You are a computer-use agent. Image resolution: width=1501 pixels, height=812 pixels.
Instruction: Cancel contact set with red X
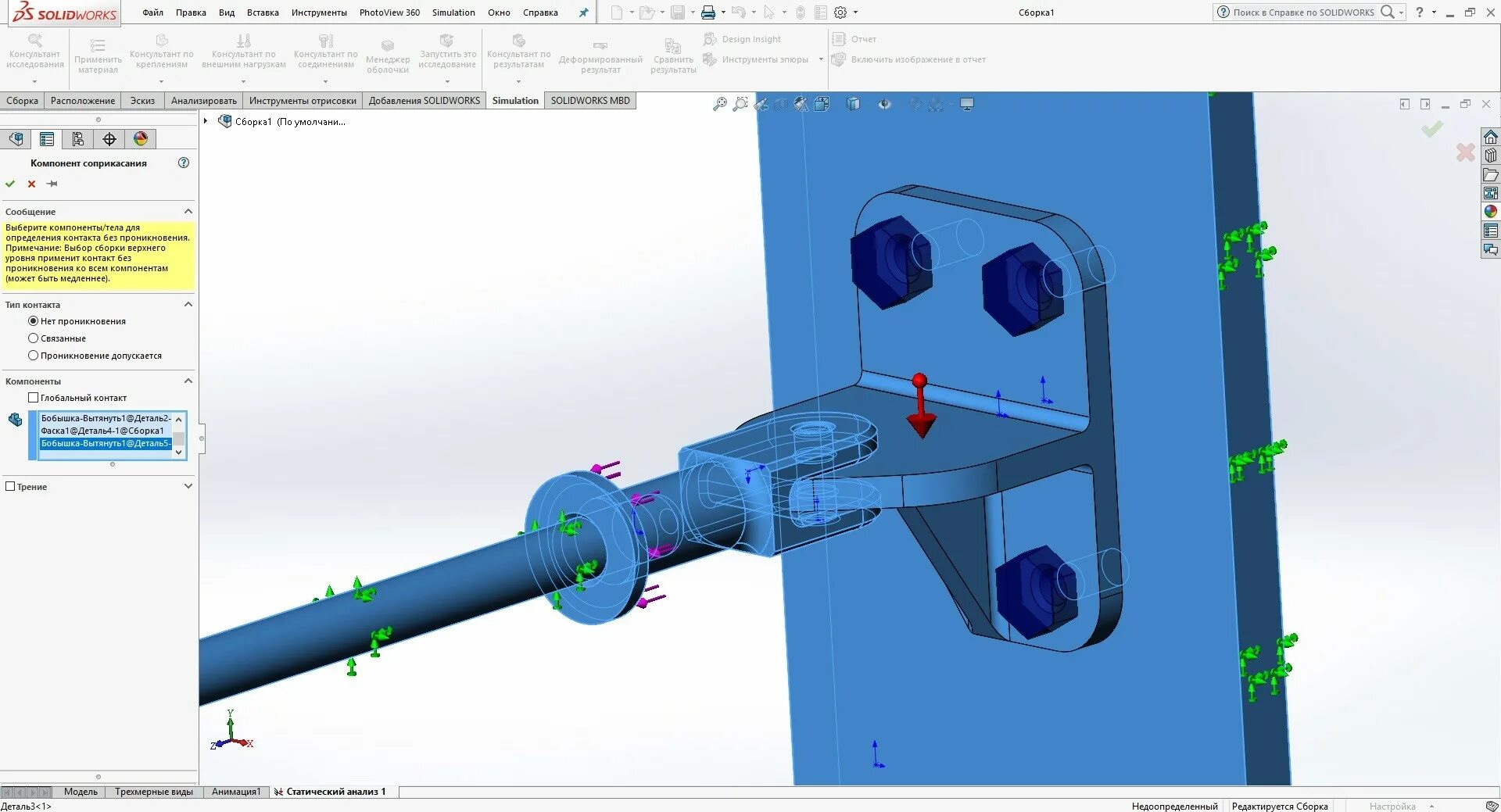31,184
